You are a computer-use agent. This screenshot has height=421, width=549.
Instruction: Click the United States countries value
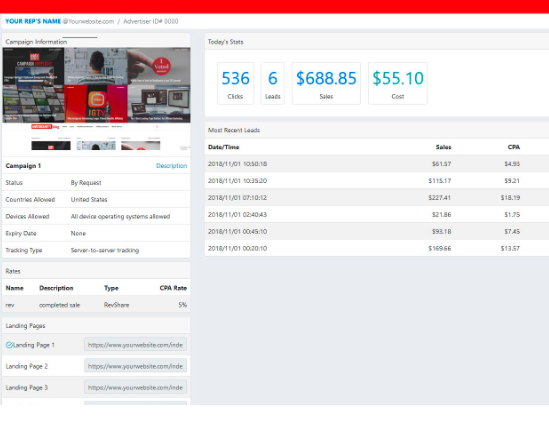(x=89, y=199)
